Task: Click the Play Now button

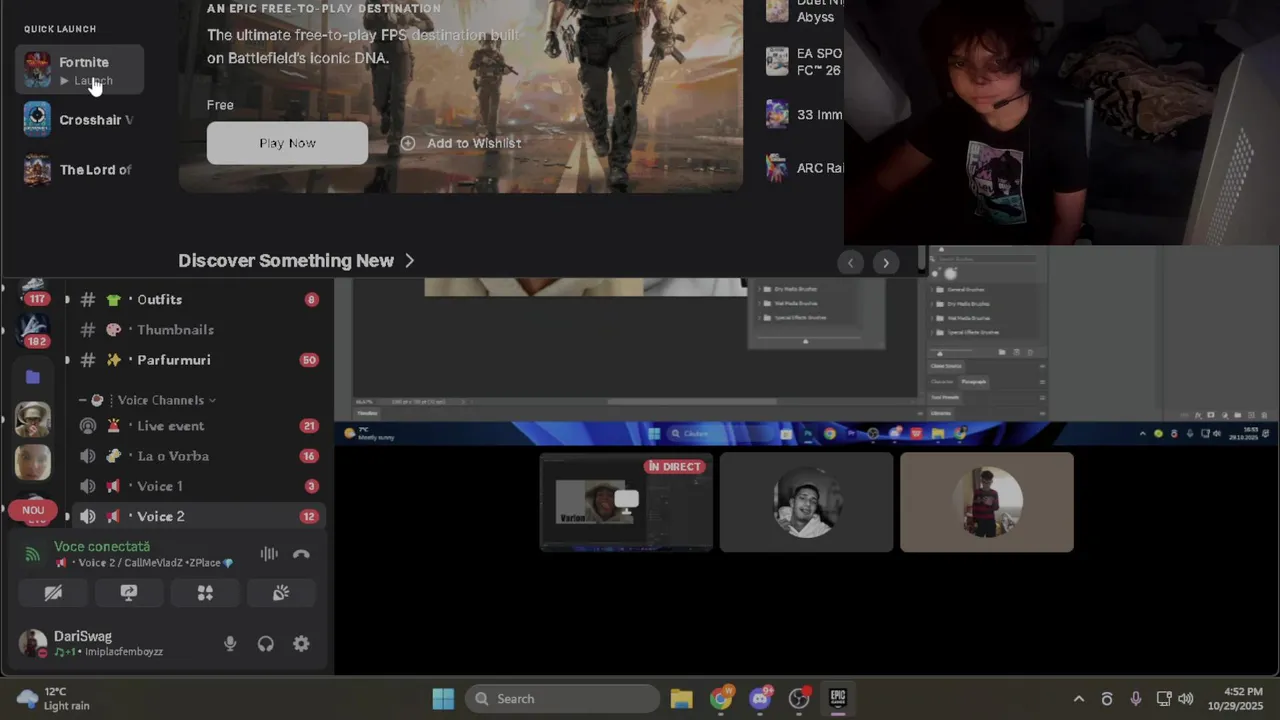Action: 287,143
